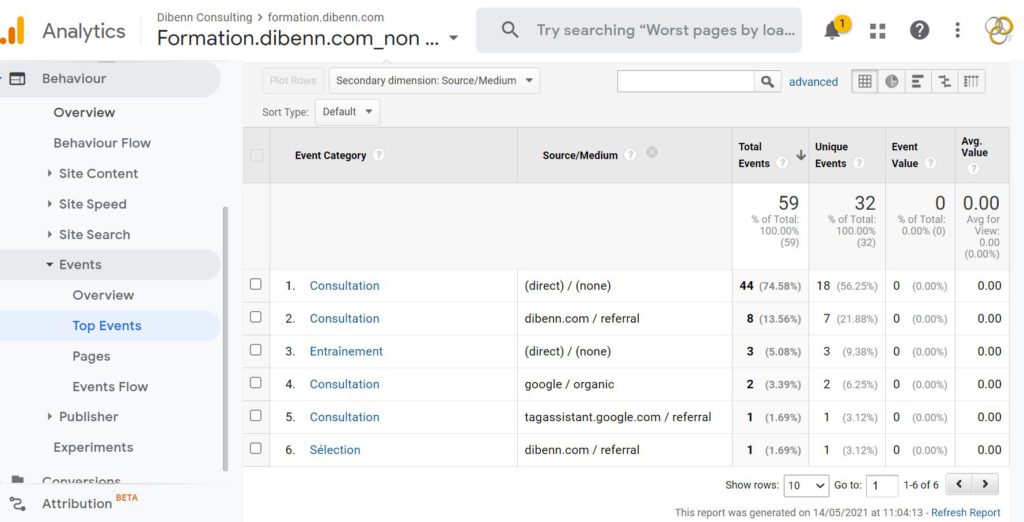Open Consultation with google / organic source

tap(344, 384)
